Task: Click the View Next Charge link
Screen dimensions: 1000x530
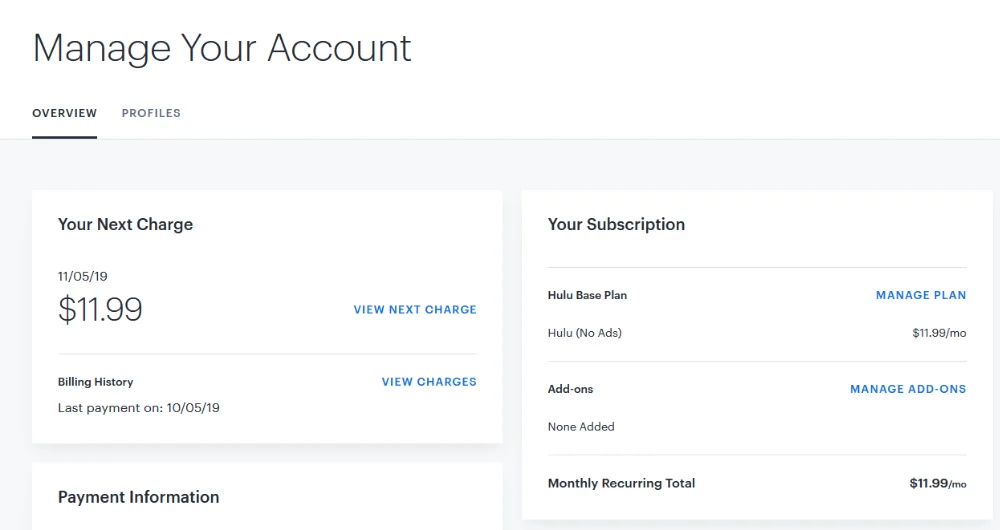Action: [x=415, y=309]
